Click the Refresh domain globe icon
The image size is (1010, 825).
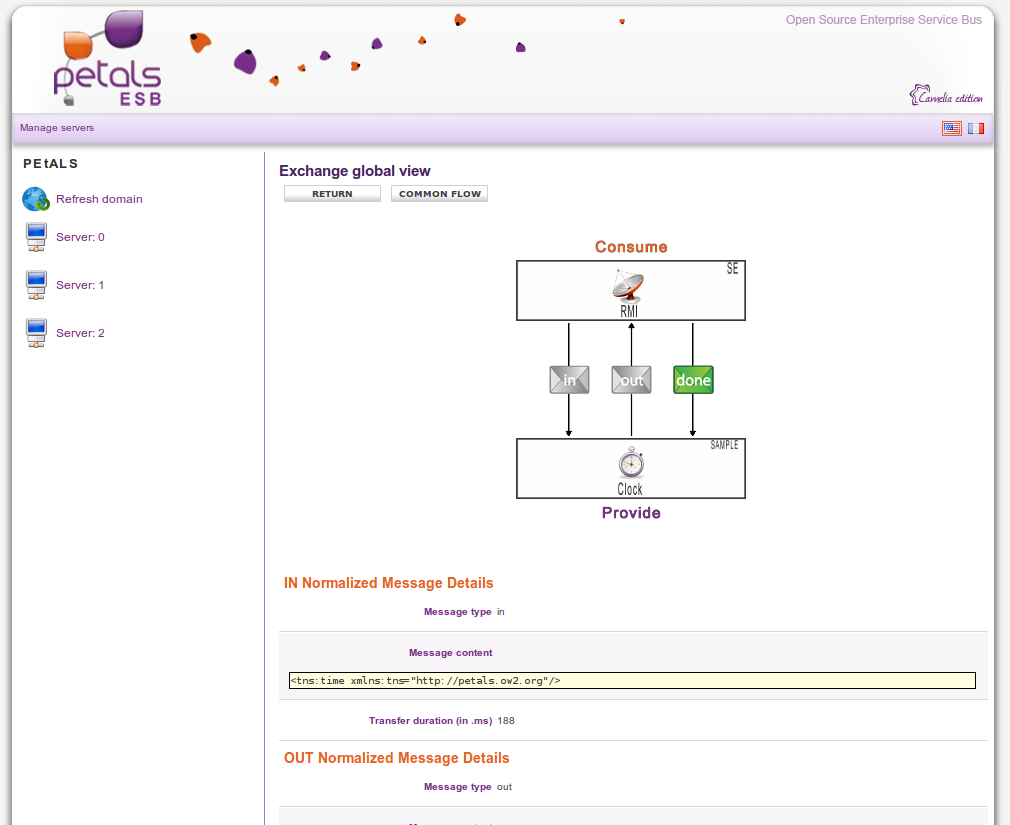coord(36,199)
